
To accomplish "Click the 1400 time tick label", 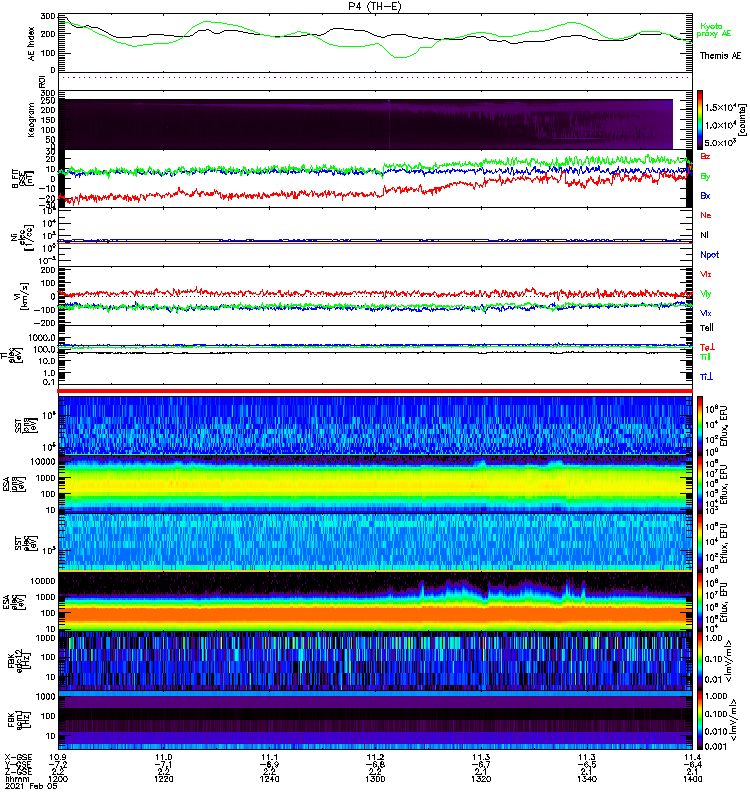I will [x=692, y=779].
